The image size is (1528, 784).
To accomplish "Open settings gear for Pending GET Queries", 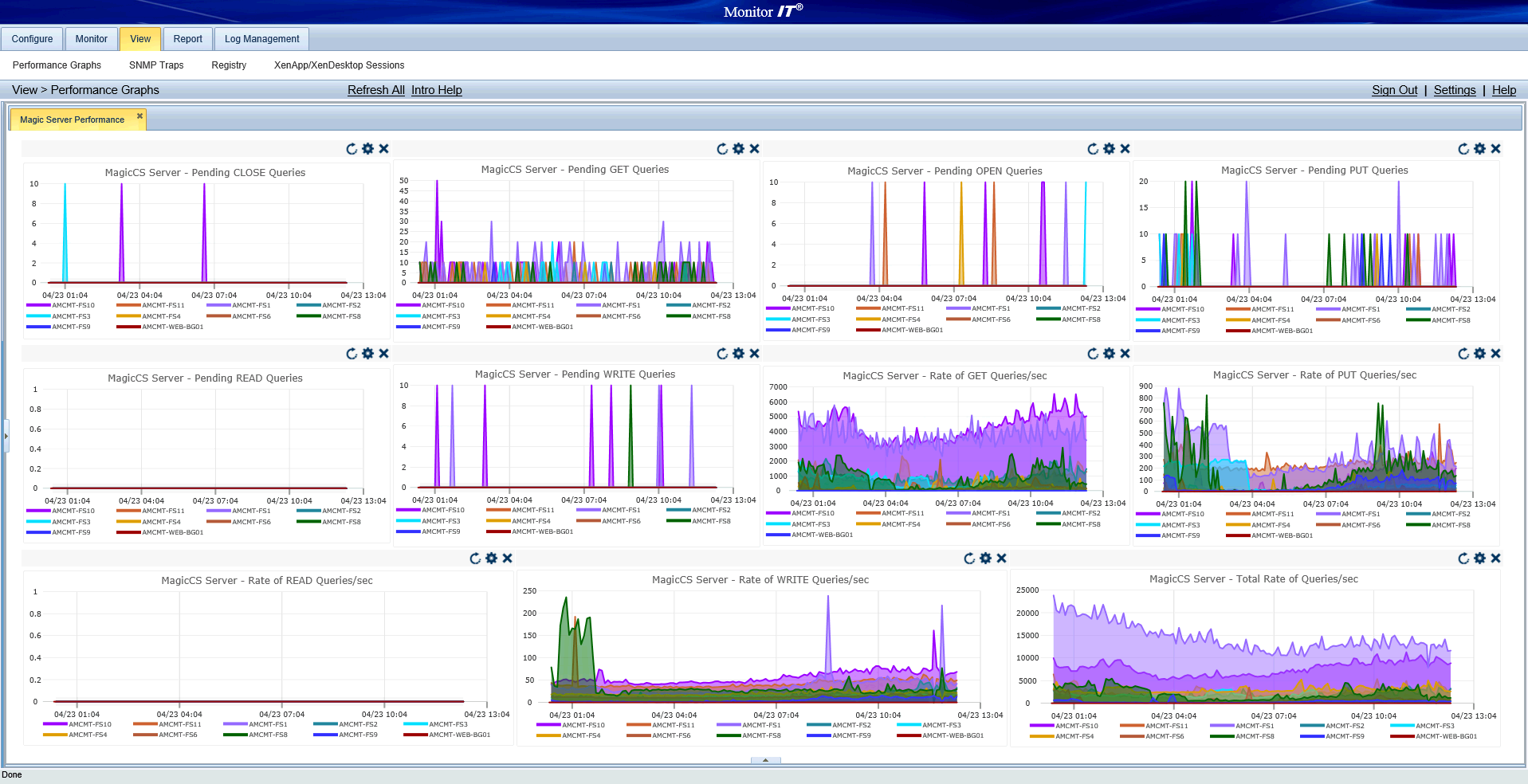I will pyautogui.click(x=738, y=149).
